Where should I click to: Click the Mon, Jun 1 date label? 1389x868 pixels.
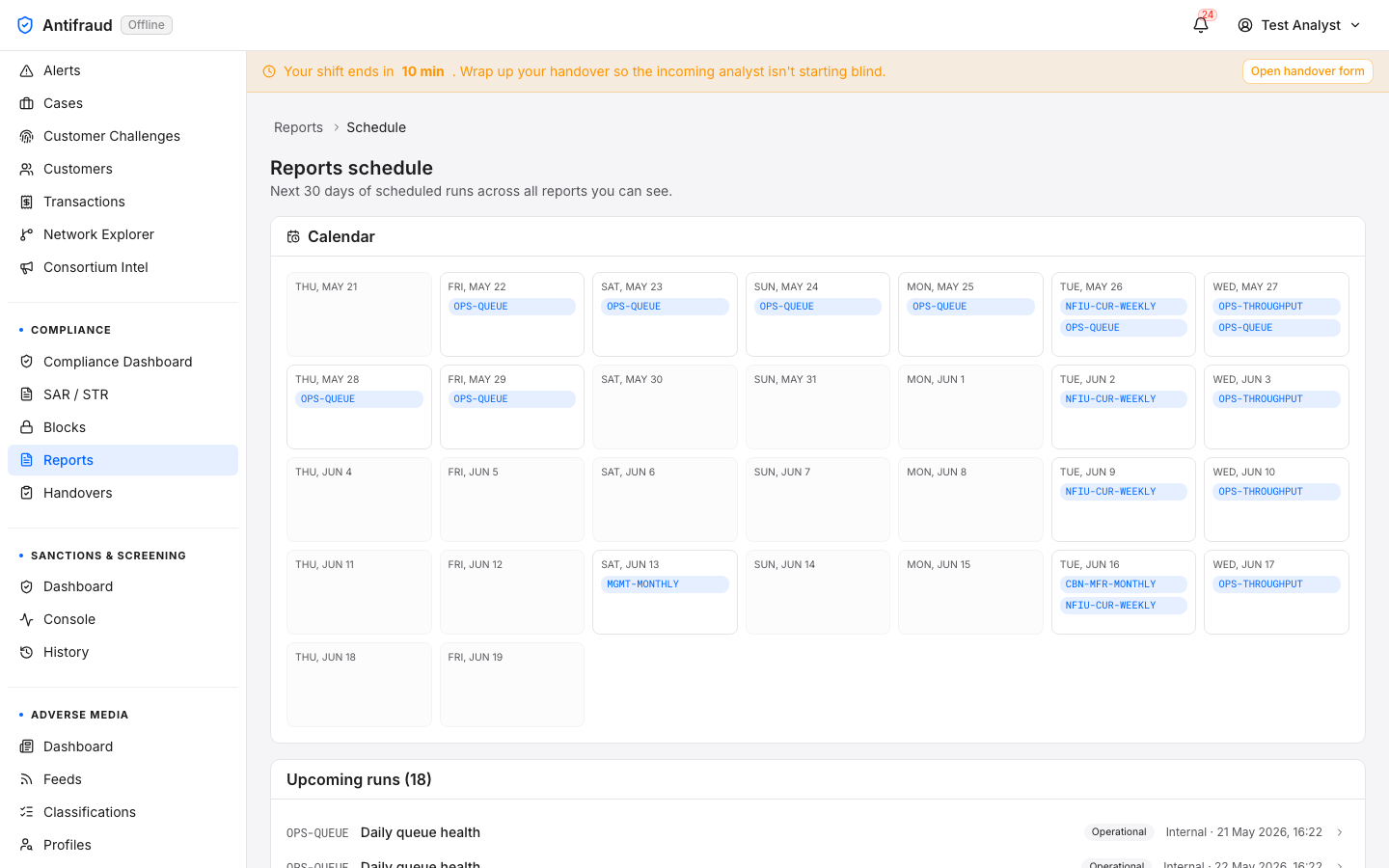(x=936, y=379)
